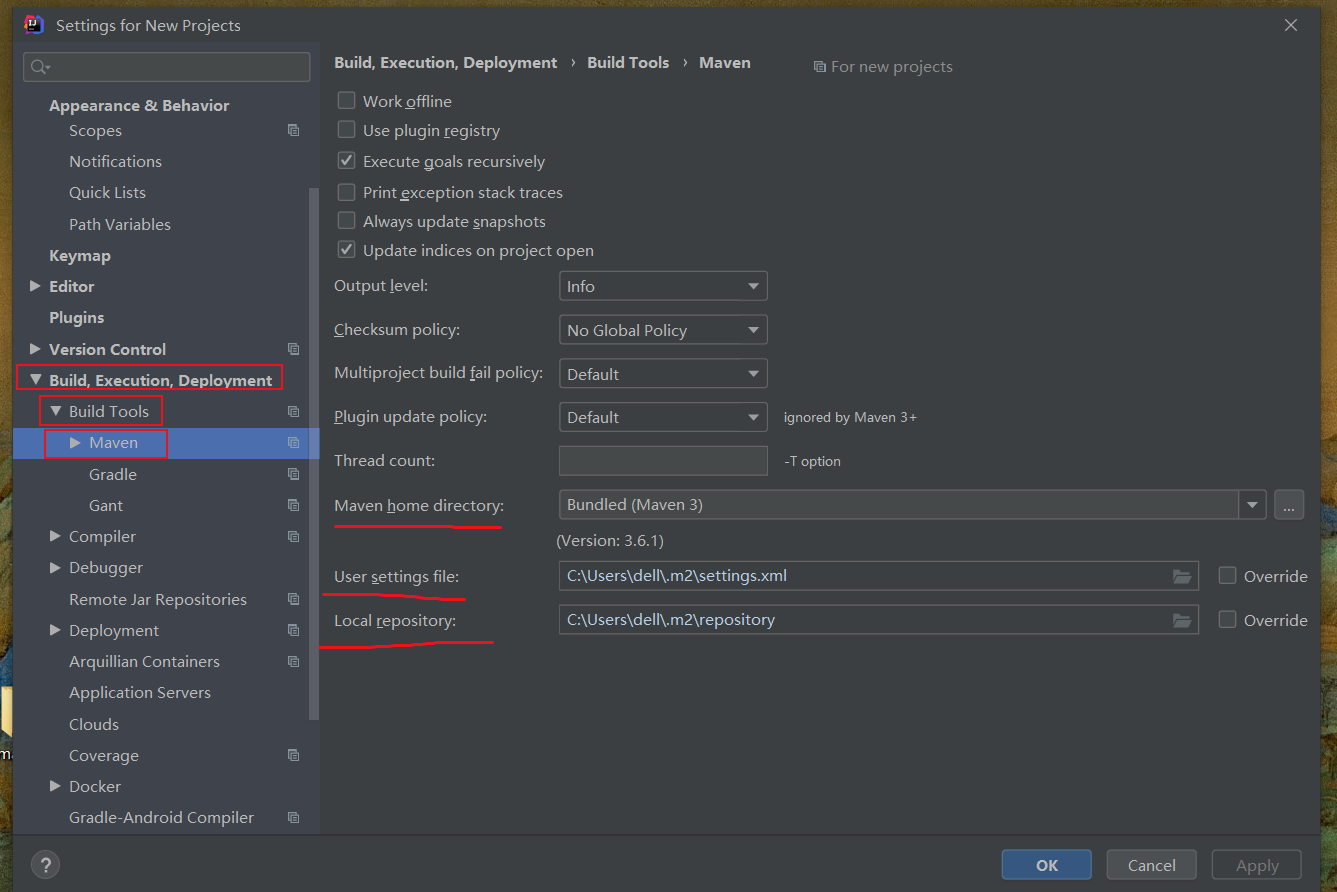Click the project-level icon beside Coverage
1337x892 pixels.
[x=293, y=755]
